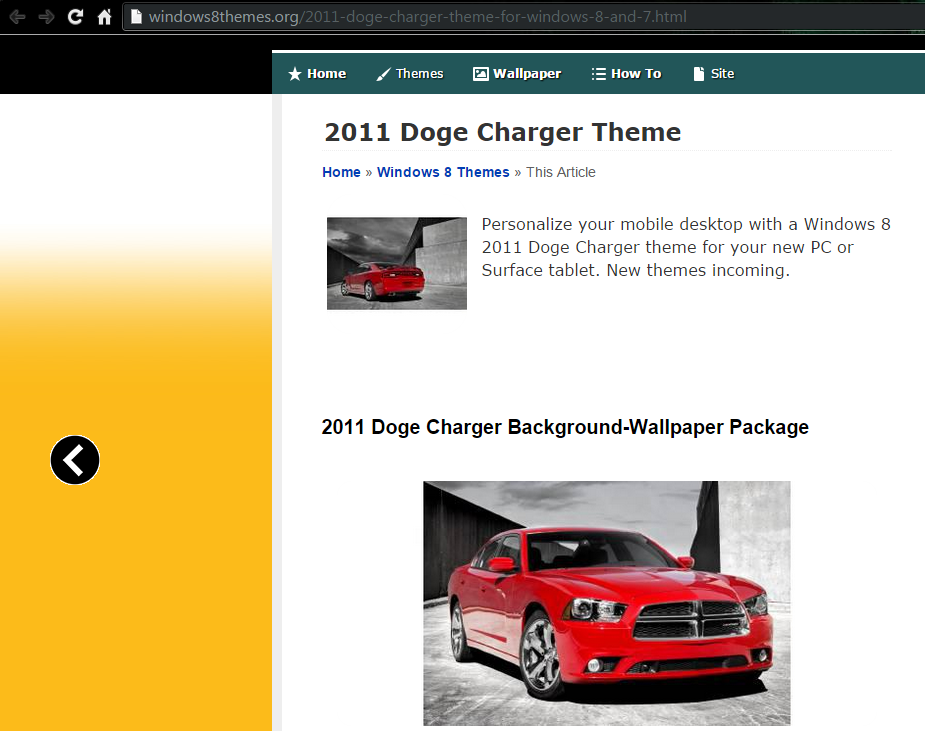The height and width of the screenshot is (731, 925).
Task: Click the black circular left-chevron button
Action: tap(75, 460)
